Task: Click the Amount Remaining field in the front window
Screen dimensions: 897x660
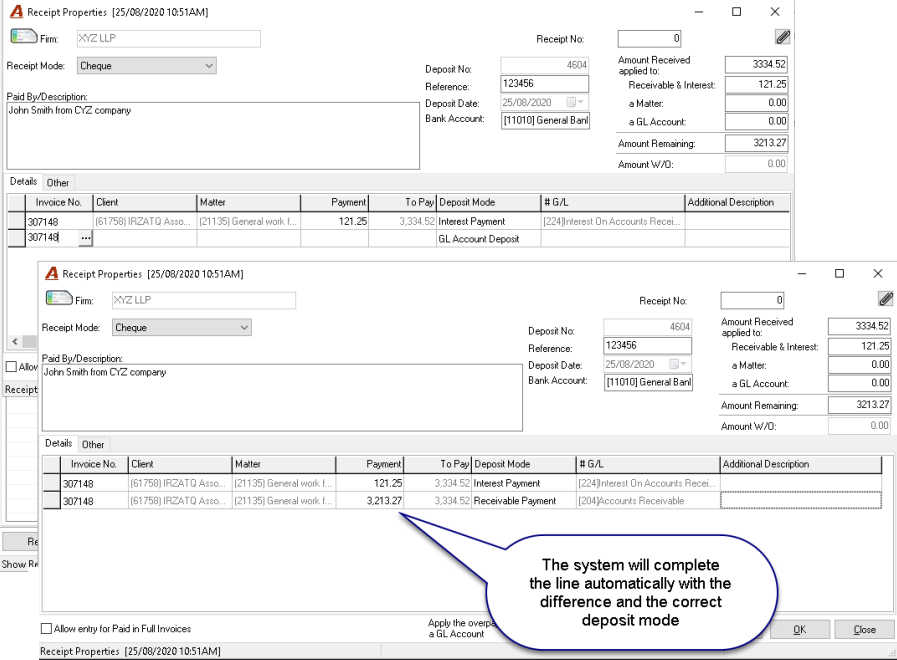Action: [x=859, y=405]
